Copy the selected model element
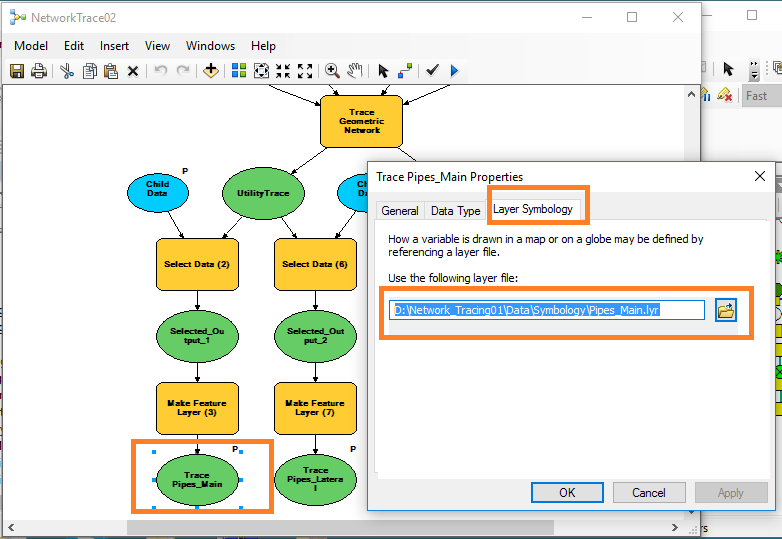The width and height of the screenshot is (782, 539). pos(90,71)
